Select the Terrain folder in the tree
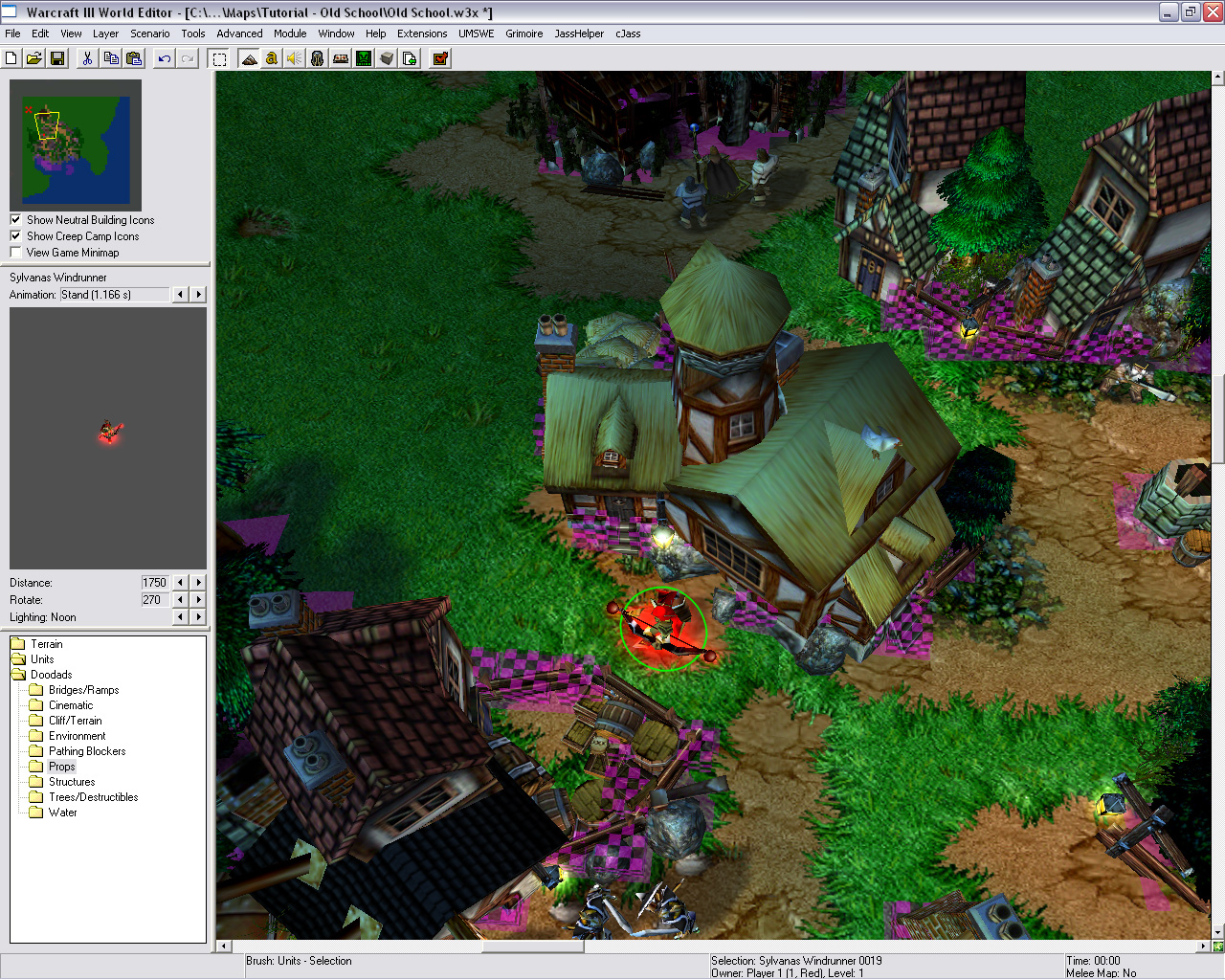 click(x=46, y=644)
